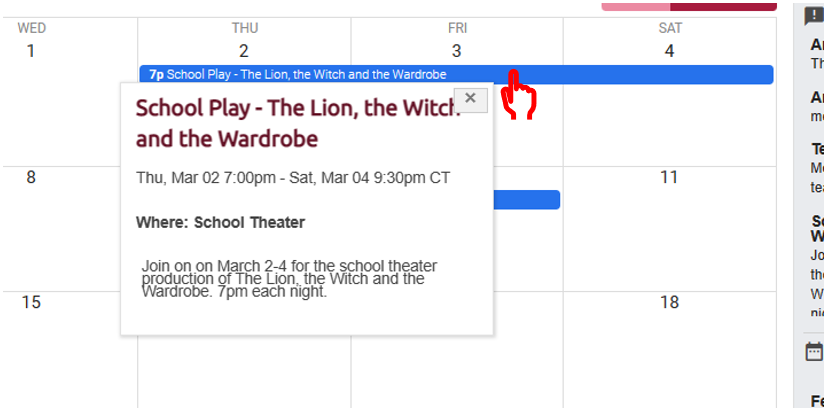Image resolution: width=829 pixels, height=413 pixels.
Task: Click the School Play popup title
Action: tap(297, 123)
